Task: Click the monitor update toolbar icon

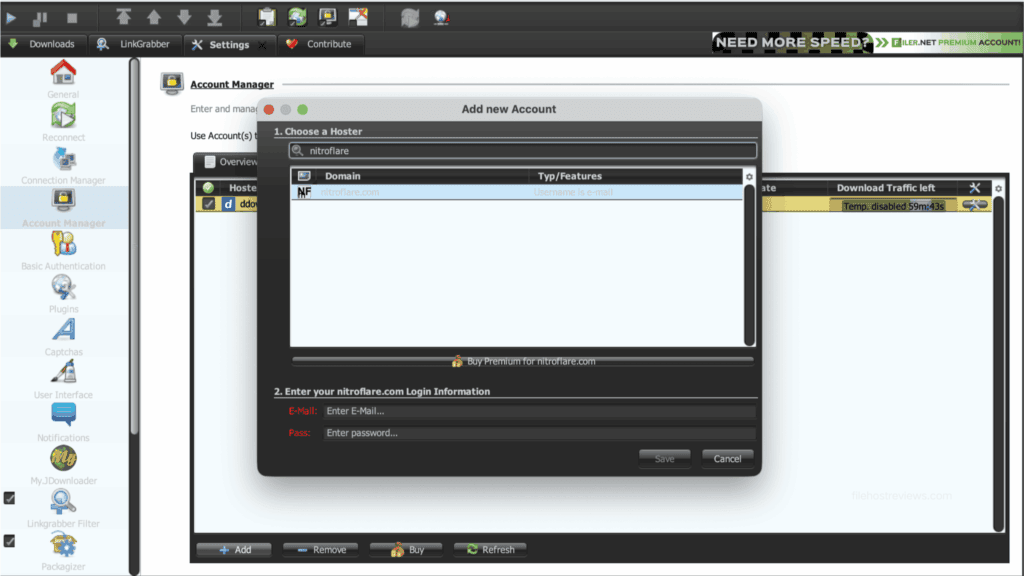Action: (327, 17)
